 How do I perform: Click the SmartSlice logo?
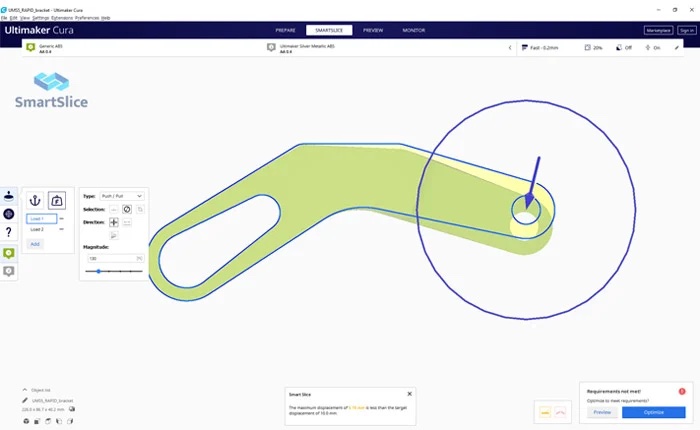(x=51, y=90)
